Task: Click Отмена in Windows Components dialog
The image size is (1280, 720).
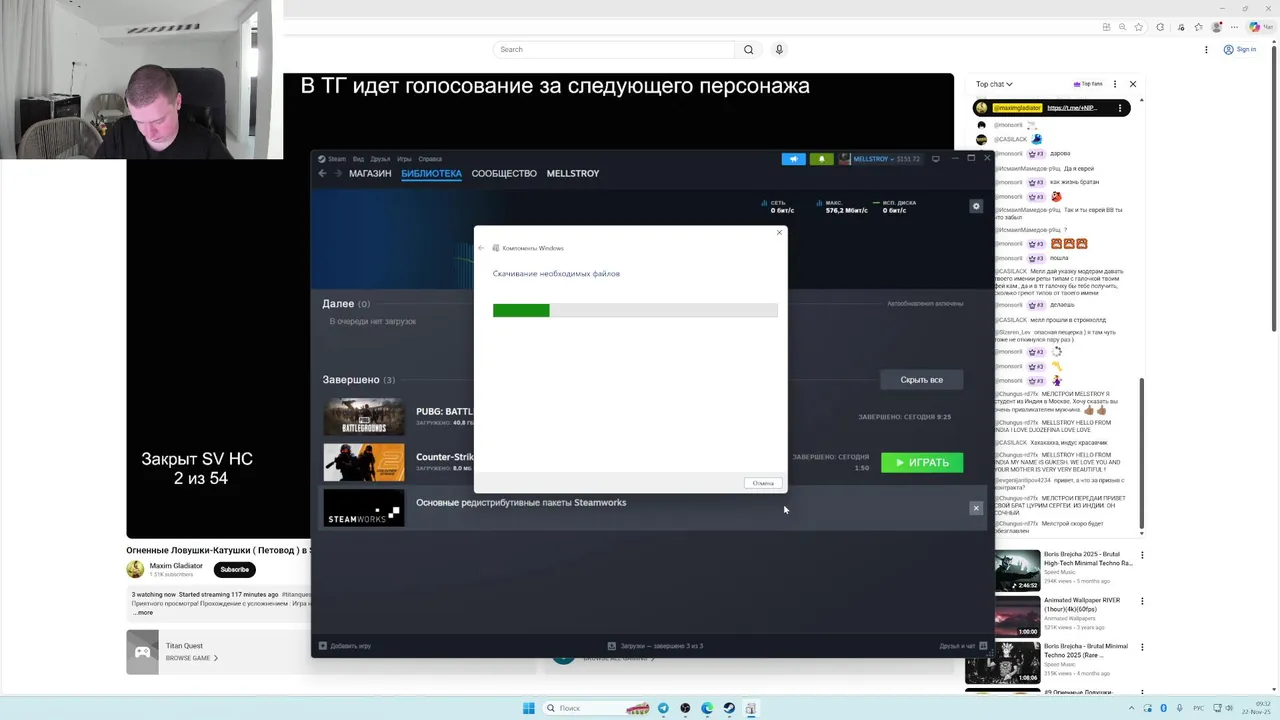Action: click(x=763, y=483)
